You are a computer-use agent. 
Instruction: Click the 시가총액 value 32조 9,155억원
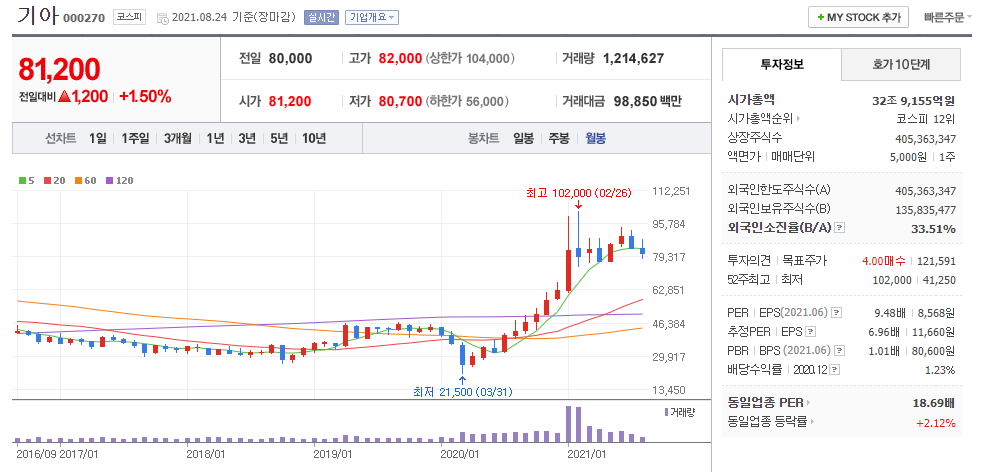(x=914, y=100)
